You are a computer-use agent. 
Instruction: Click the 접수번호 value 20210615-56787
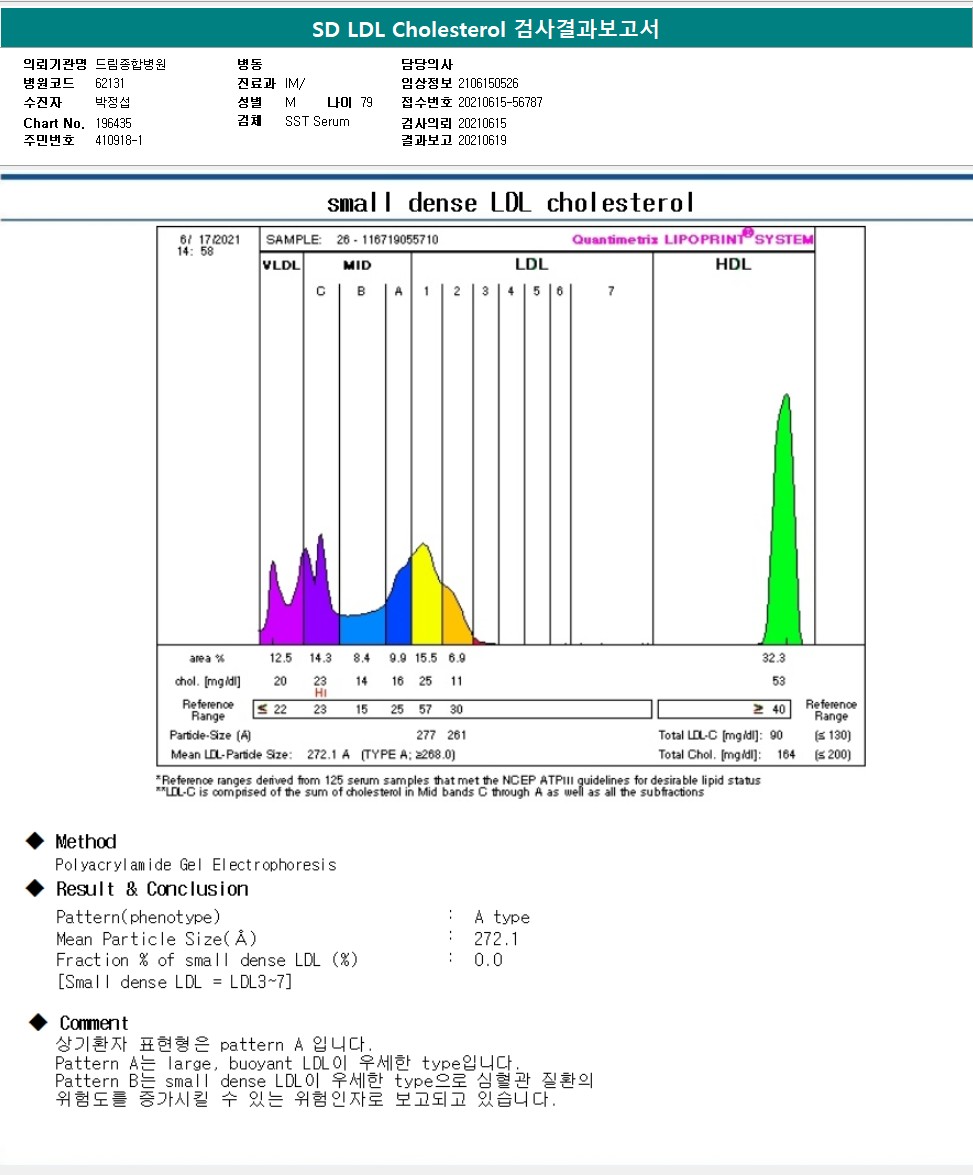(x=500, y=102)
